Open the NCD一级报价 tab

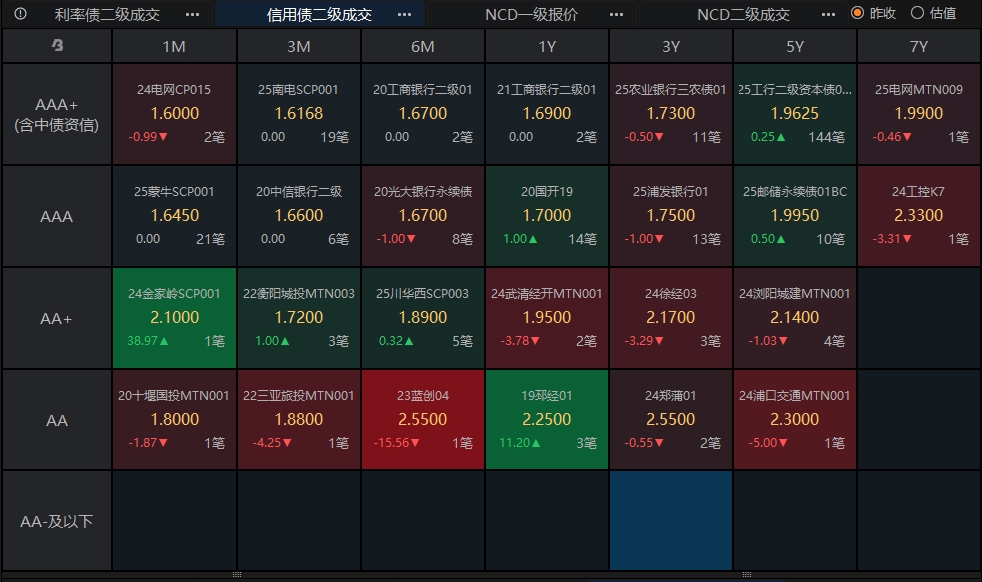531,14
